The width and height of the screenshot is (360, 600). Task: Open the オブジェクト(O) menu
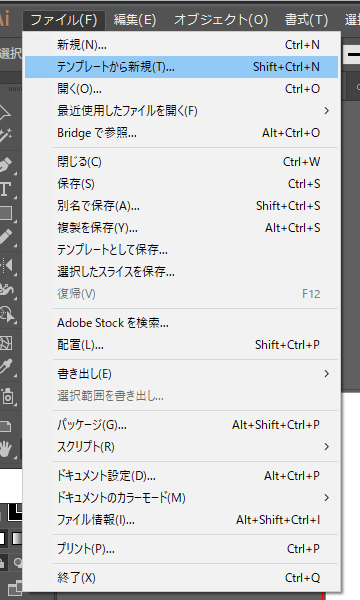pyautogui.click(x=221, y=20)
